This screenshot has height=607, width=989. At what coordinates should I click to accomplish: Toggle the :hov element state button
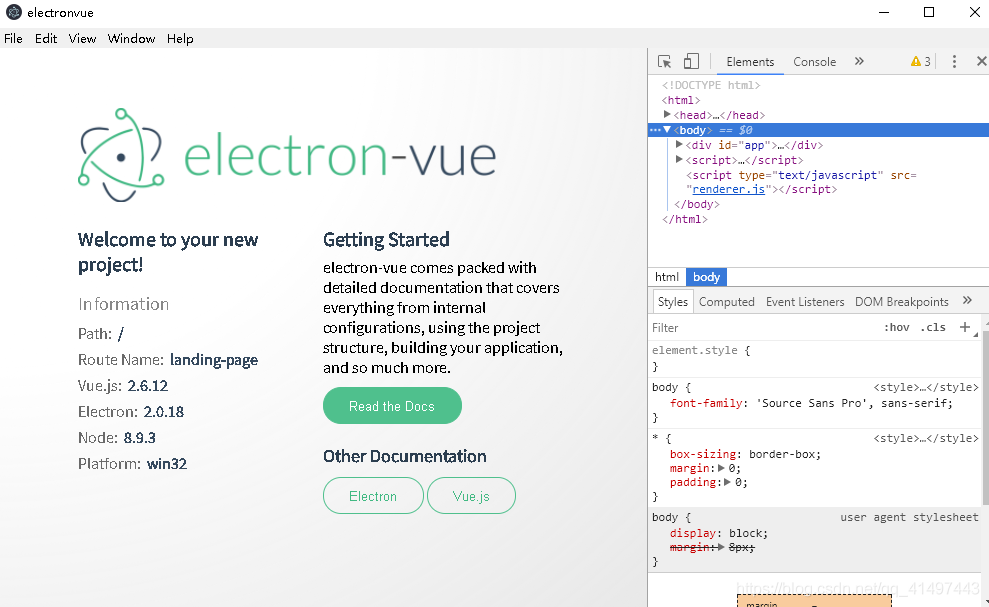[896, 327]
